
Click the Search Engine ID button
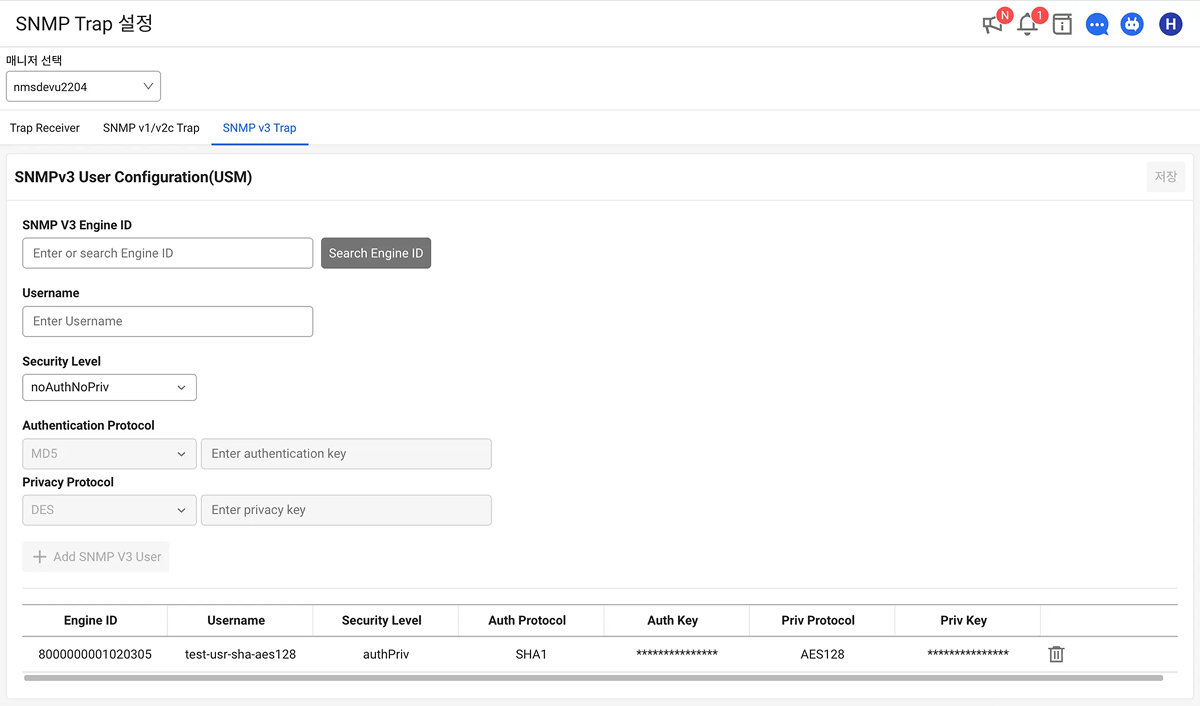point(376,253)
